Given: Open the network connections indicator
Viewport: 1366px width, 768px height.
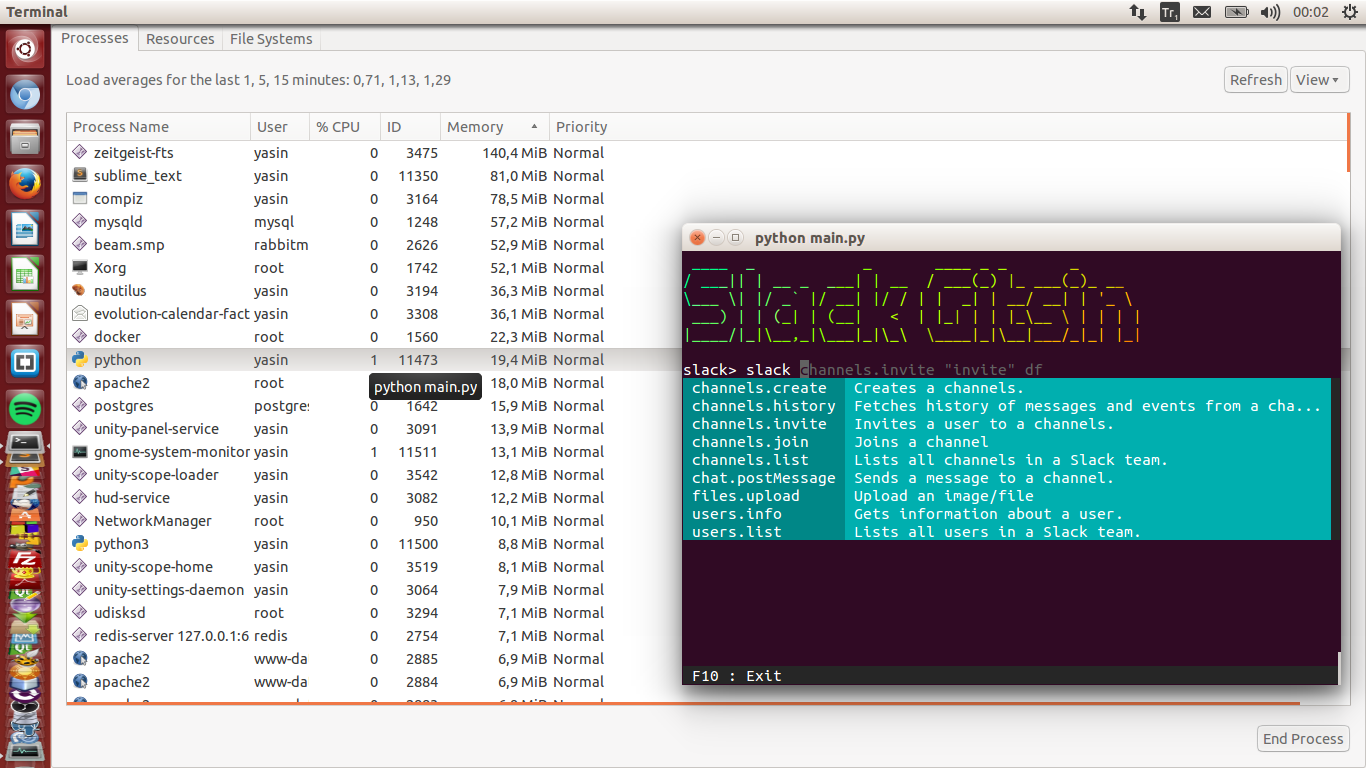Looking at the screenshot, I should pyautogui.click(x=1138, y=12).
